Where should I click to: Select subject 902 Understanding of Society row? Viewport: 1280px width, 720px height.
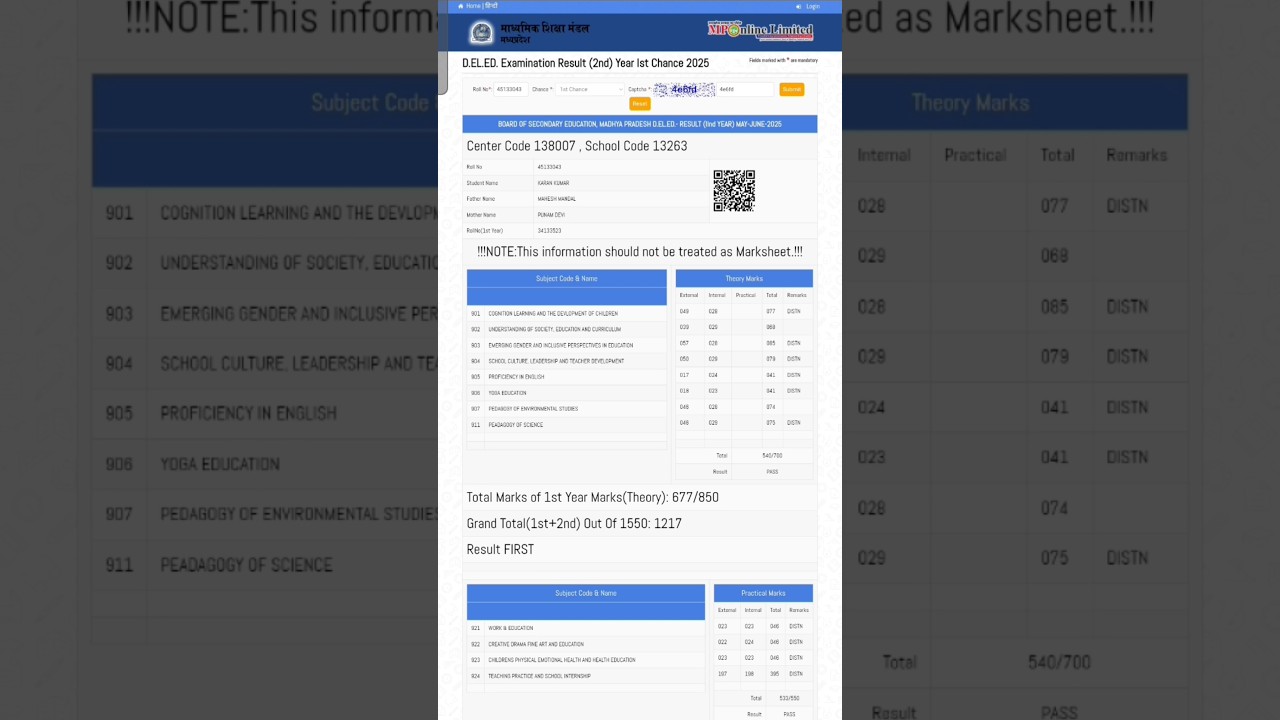(567, 329)
